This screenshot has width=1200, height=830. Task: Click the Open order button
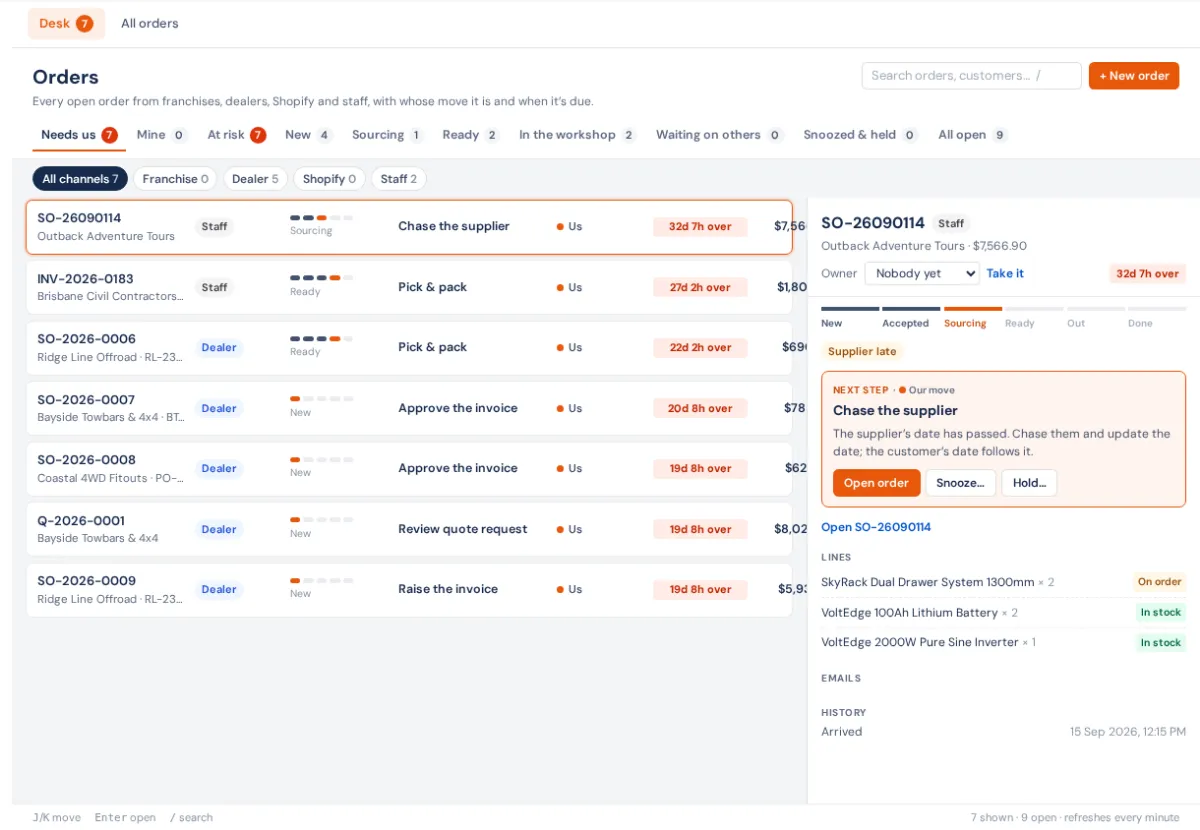click(876, 483)
